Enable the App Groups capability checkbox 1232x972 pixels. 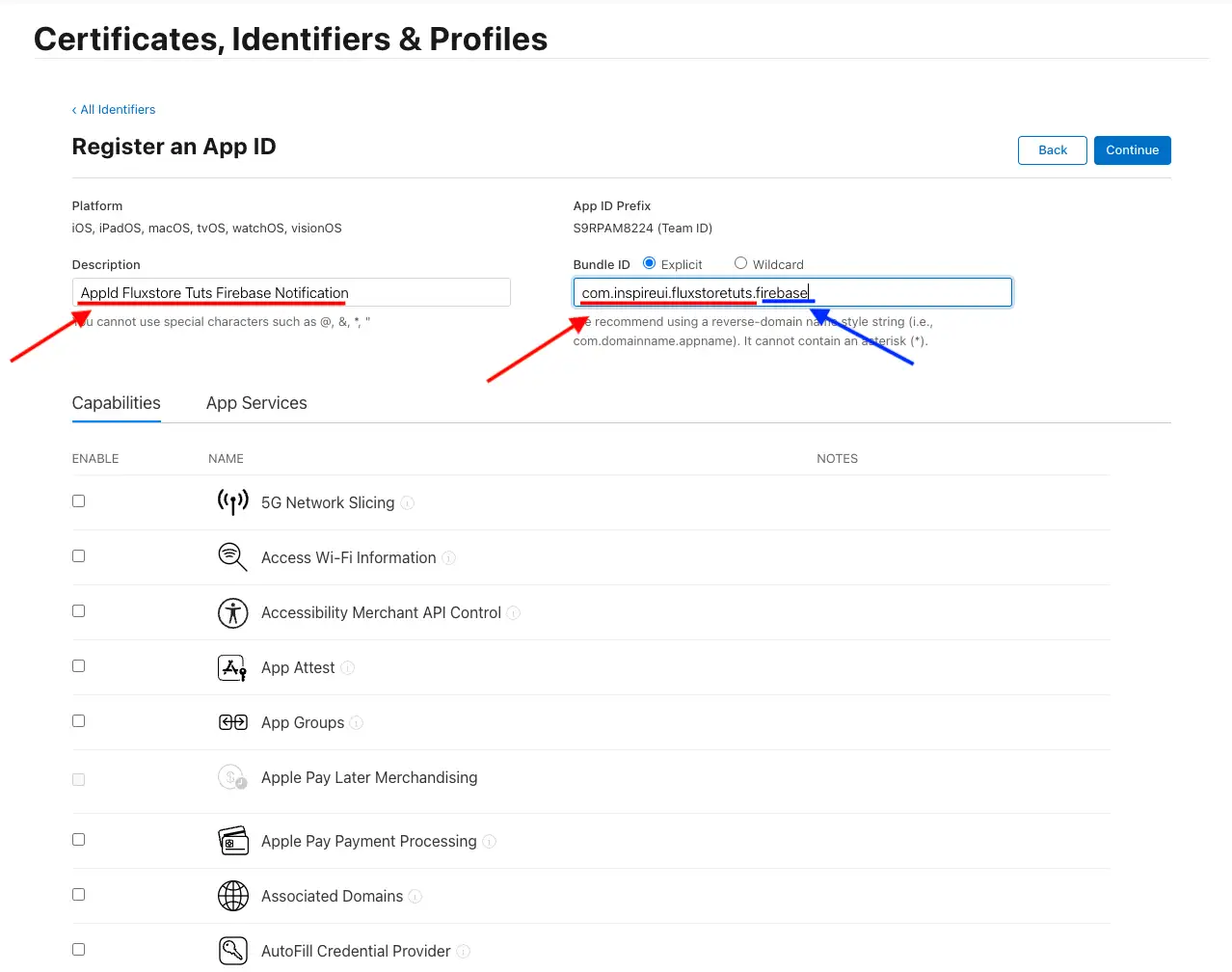tap(79, 721)
